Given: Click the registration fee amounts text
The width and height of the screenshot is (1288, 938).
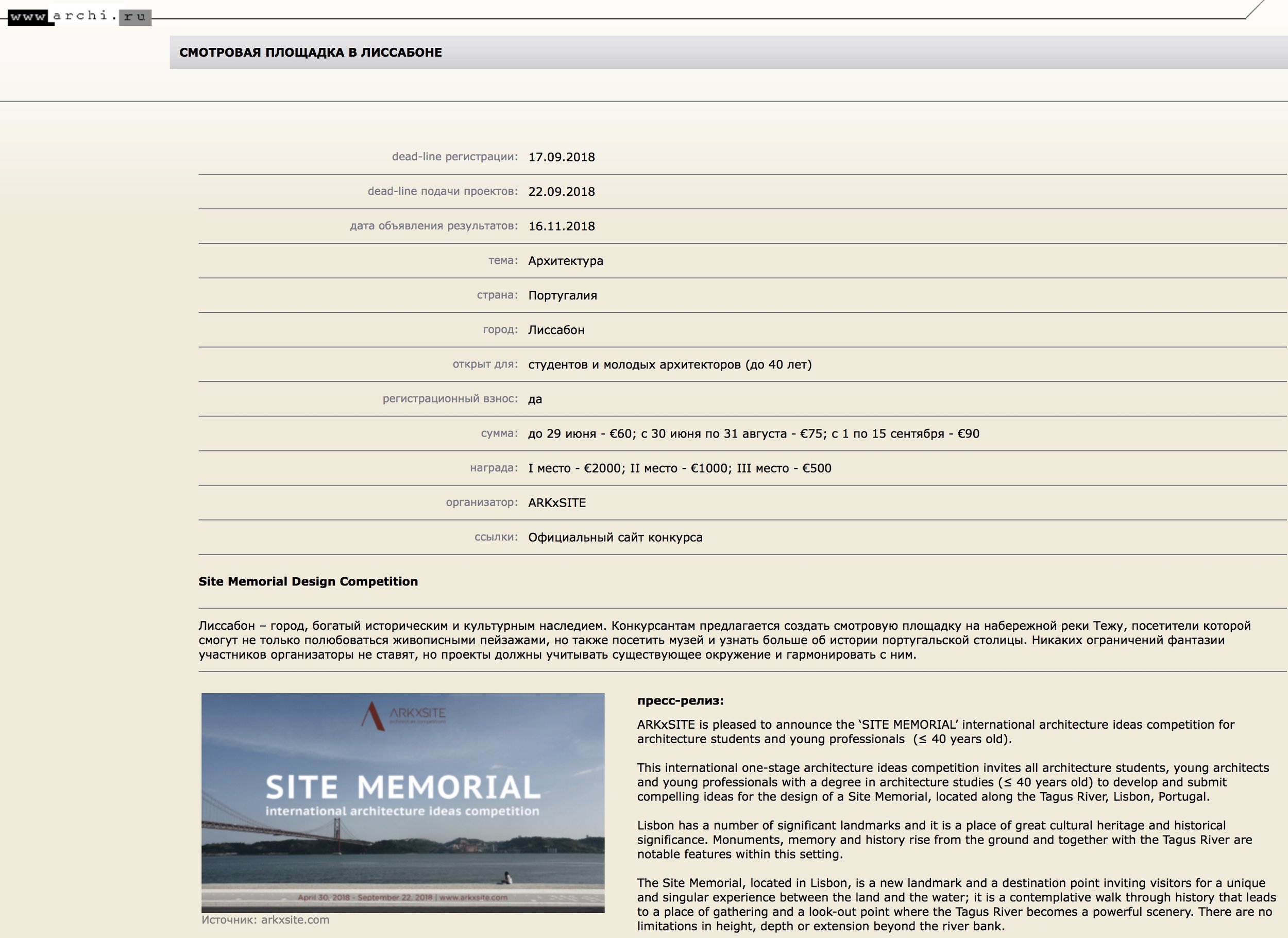Looking at the screenshot, I should coord(753,434).
